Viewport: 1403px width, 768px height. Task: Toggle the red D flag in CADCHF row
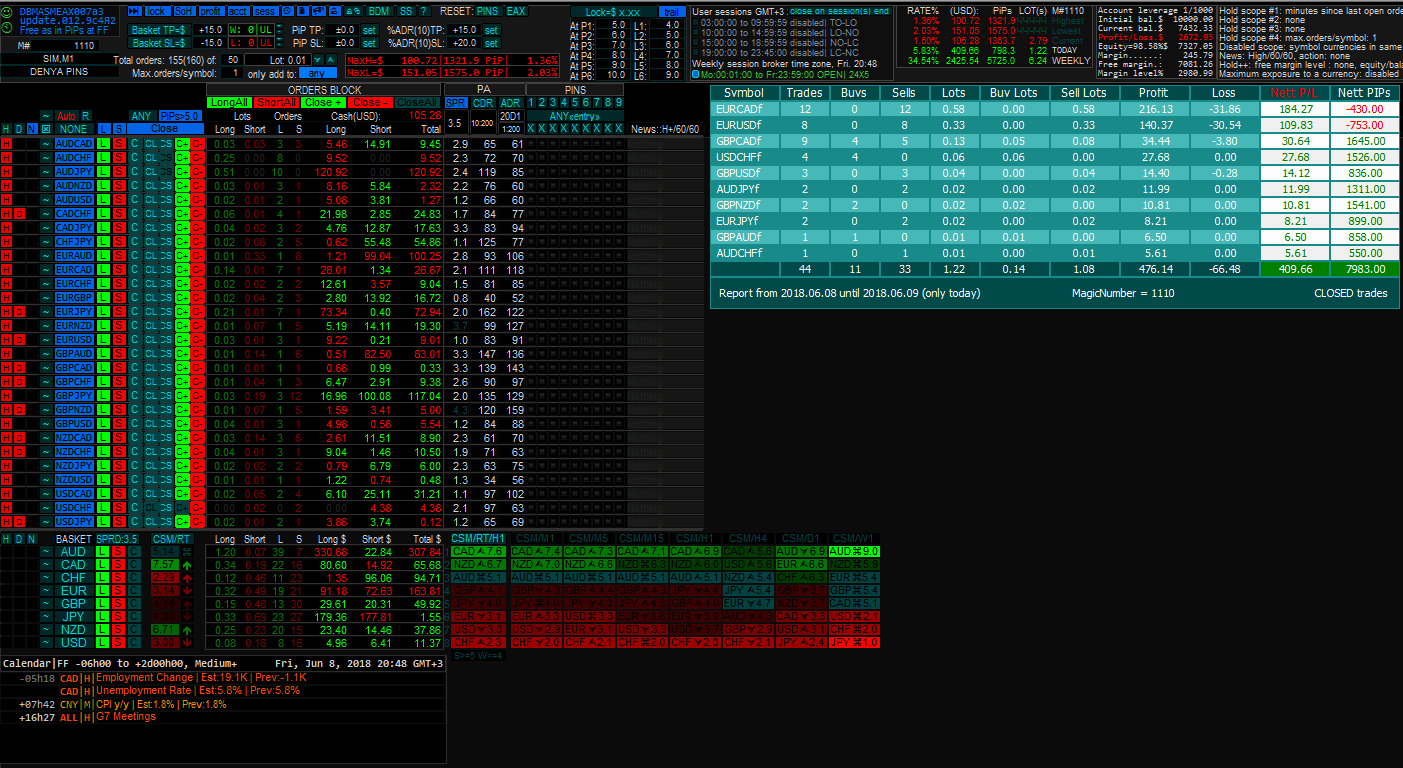[19, 214]
